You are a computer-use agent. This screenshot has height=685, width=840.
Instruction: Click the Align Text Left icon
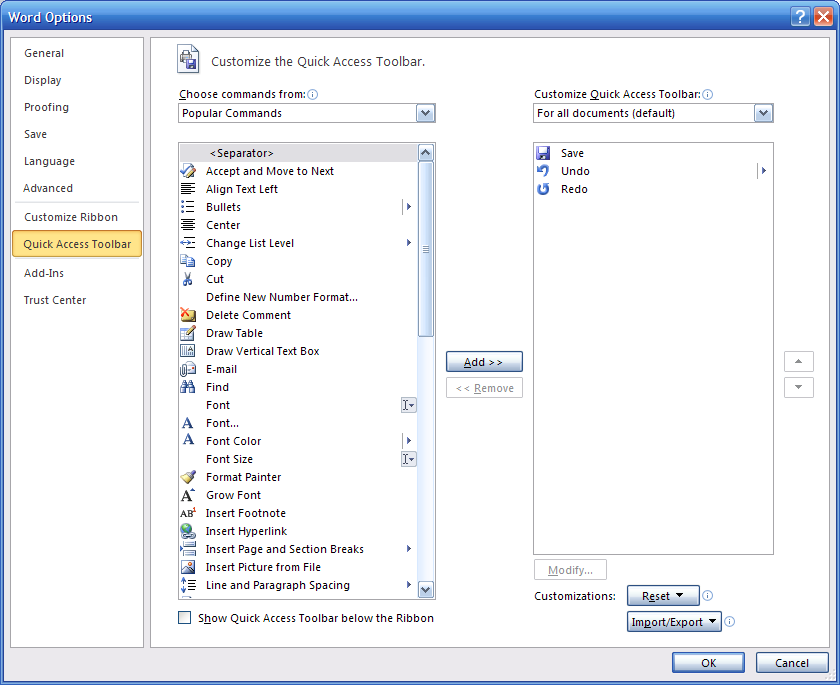188,189
